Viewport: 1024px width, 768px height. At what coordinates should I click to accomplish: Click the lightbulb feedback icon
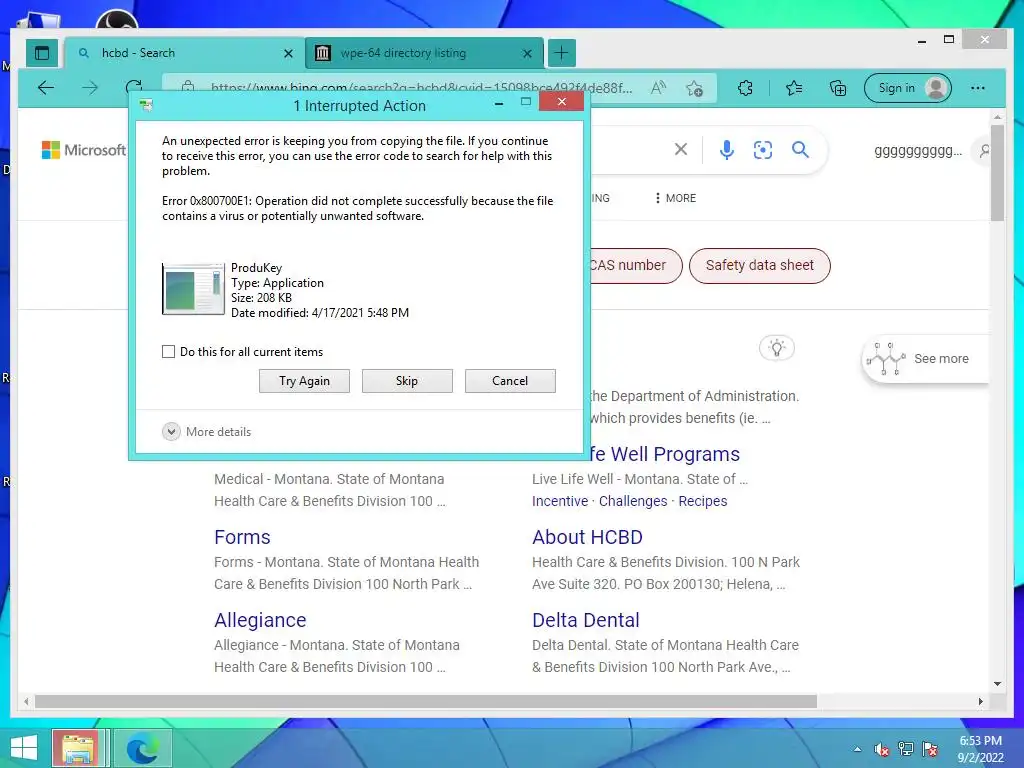[x=776, y=347]
